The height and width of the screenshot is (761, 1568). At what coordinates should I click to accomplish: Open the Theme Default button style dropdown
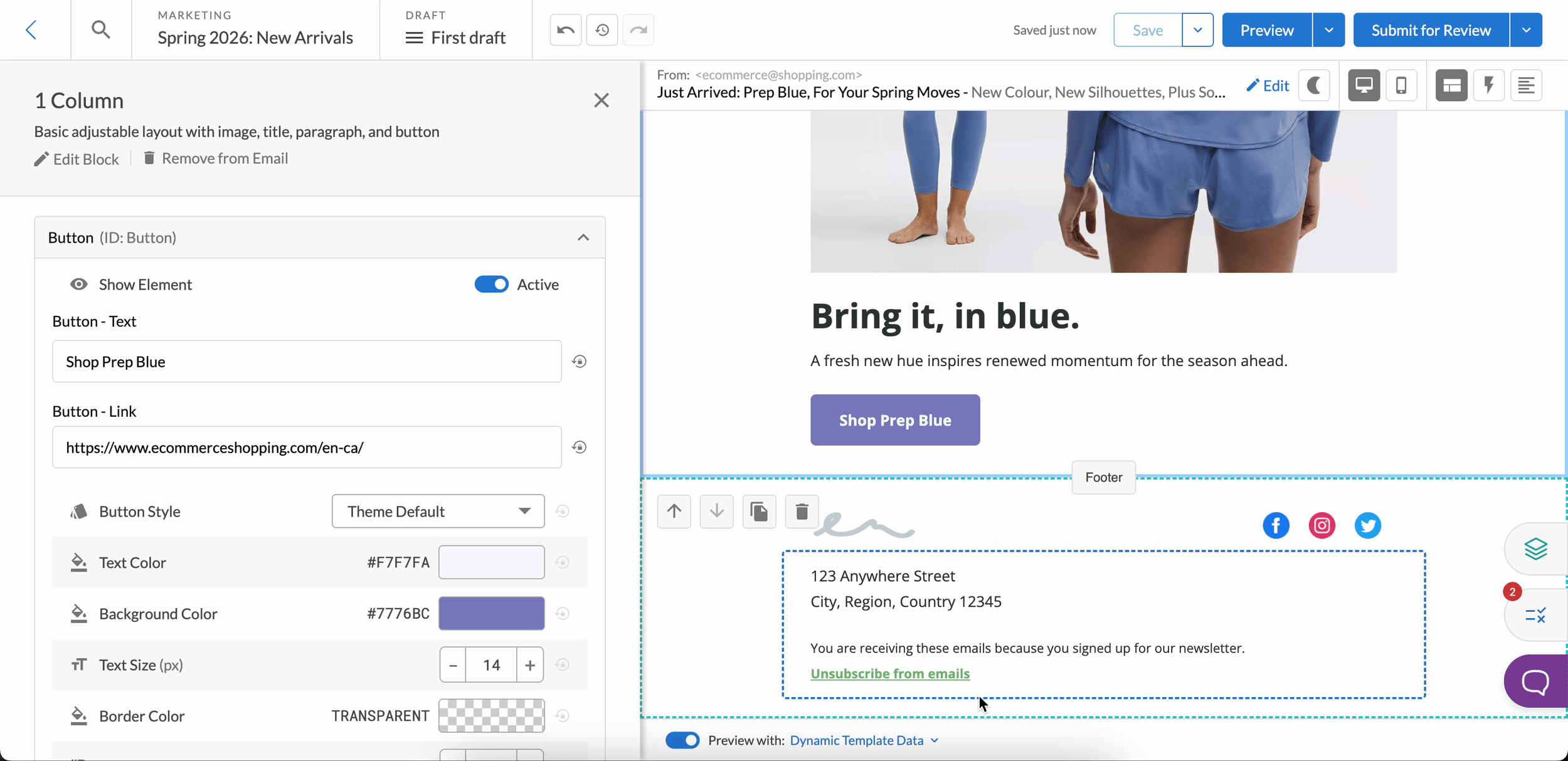tap(437, 511)
